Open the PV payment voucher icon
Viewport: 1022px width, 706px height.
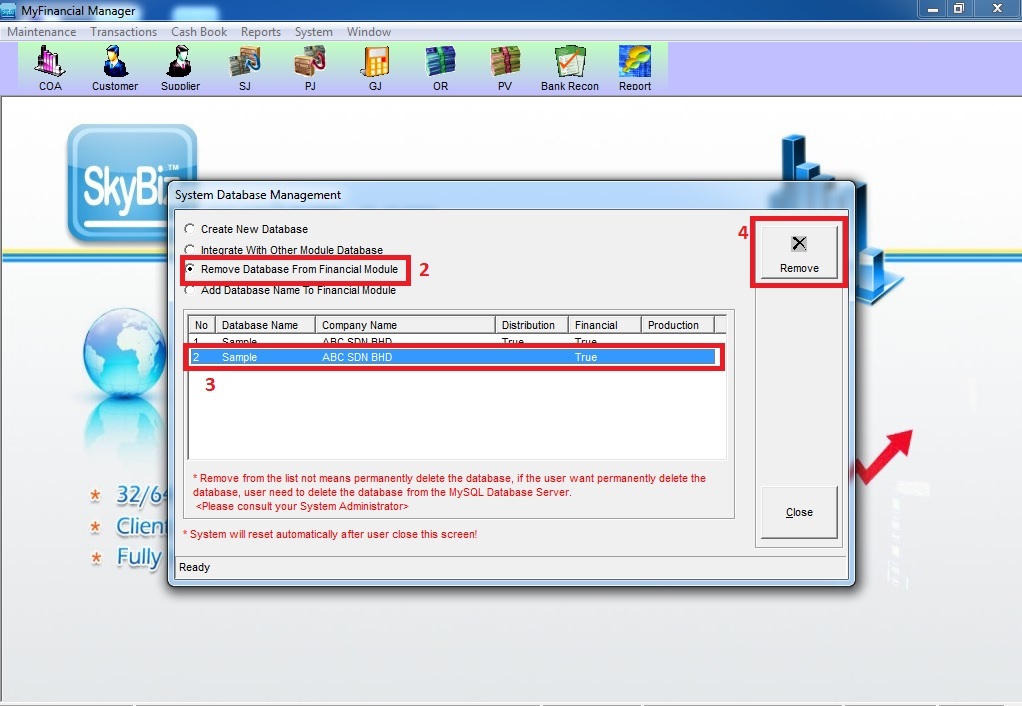(505, 66)
